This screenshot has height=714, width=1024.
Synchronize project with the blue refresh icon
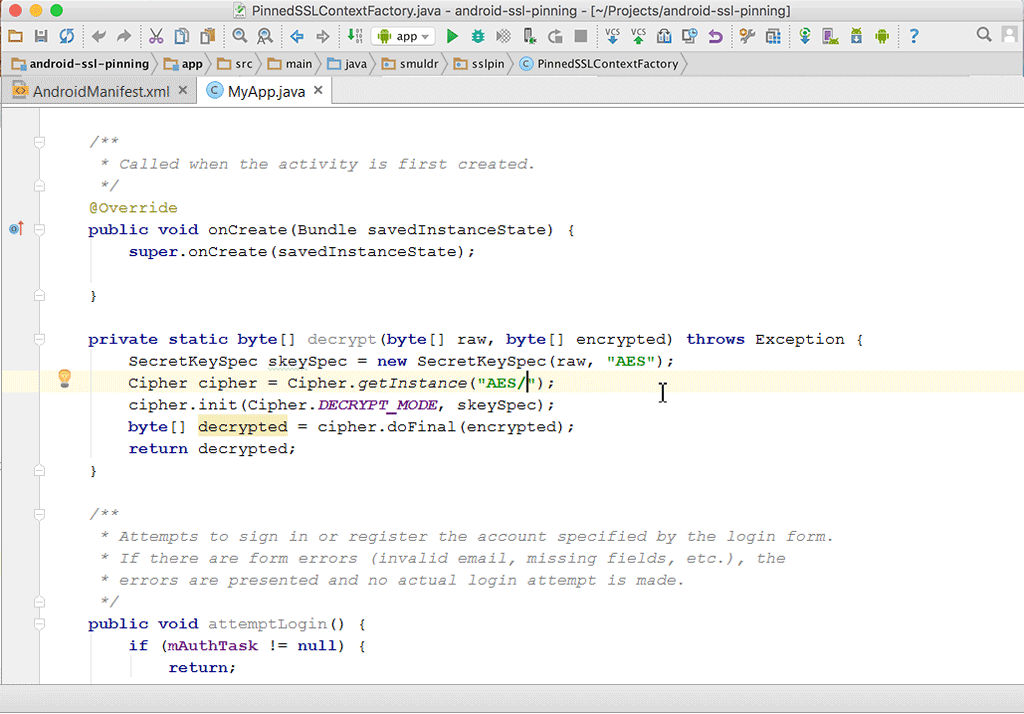click(x=66, y=37)
